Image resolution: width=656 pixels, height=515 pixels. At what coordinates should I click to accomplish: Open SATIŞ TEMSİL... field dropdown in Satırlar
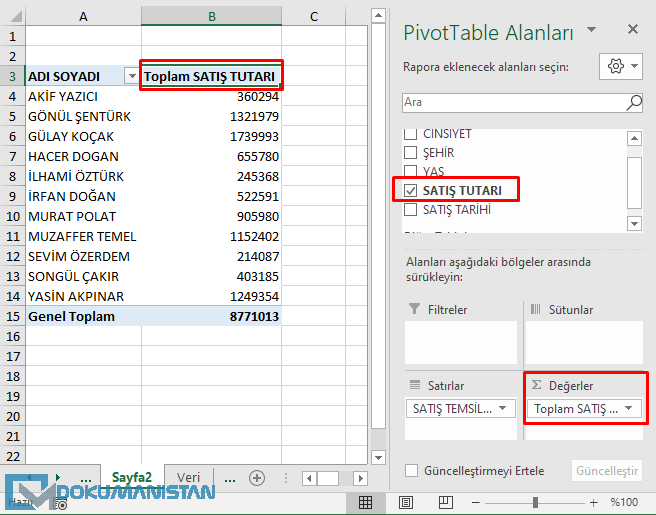[503, 408]
